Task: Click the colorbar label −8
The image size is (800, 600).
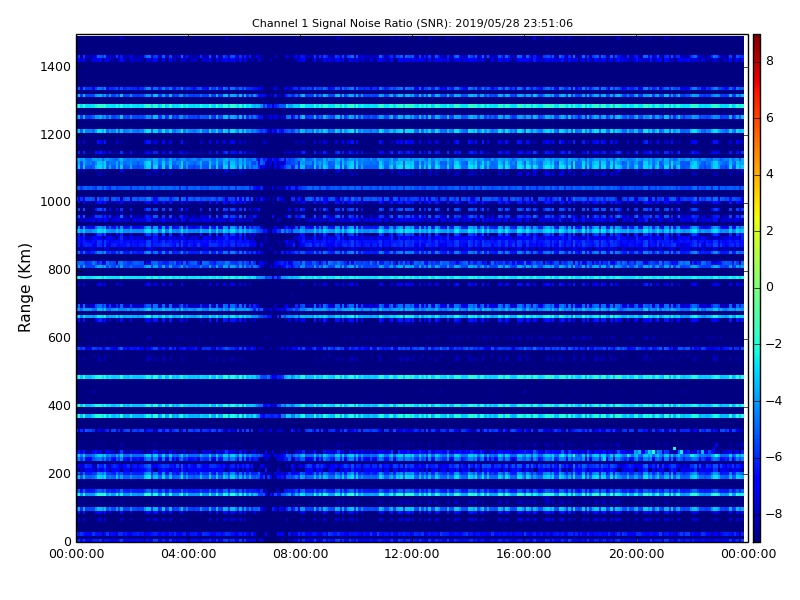Action: click(x=773, y=514)
